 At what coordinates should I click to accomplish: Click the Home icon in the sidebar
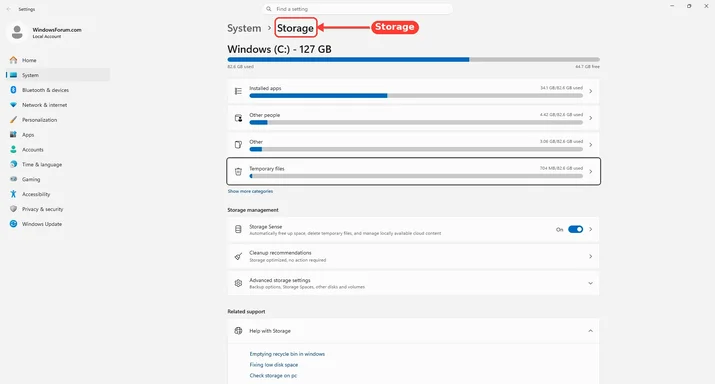pyautogui.click(x=13, y=60)
